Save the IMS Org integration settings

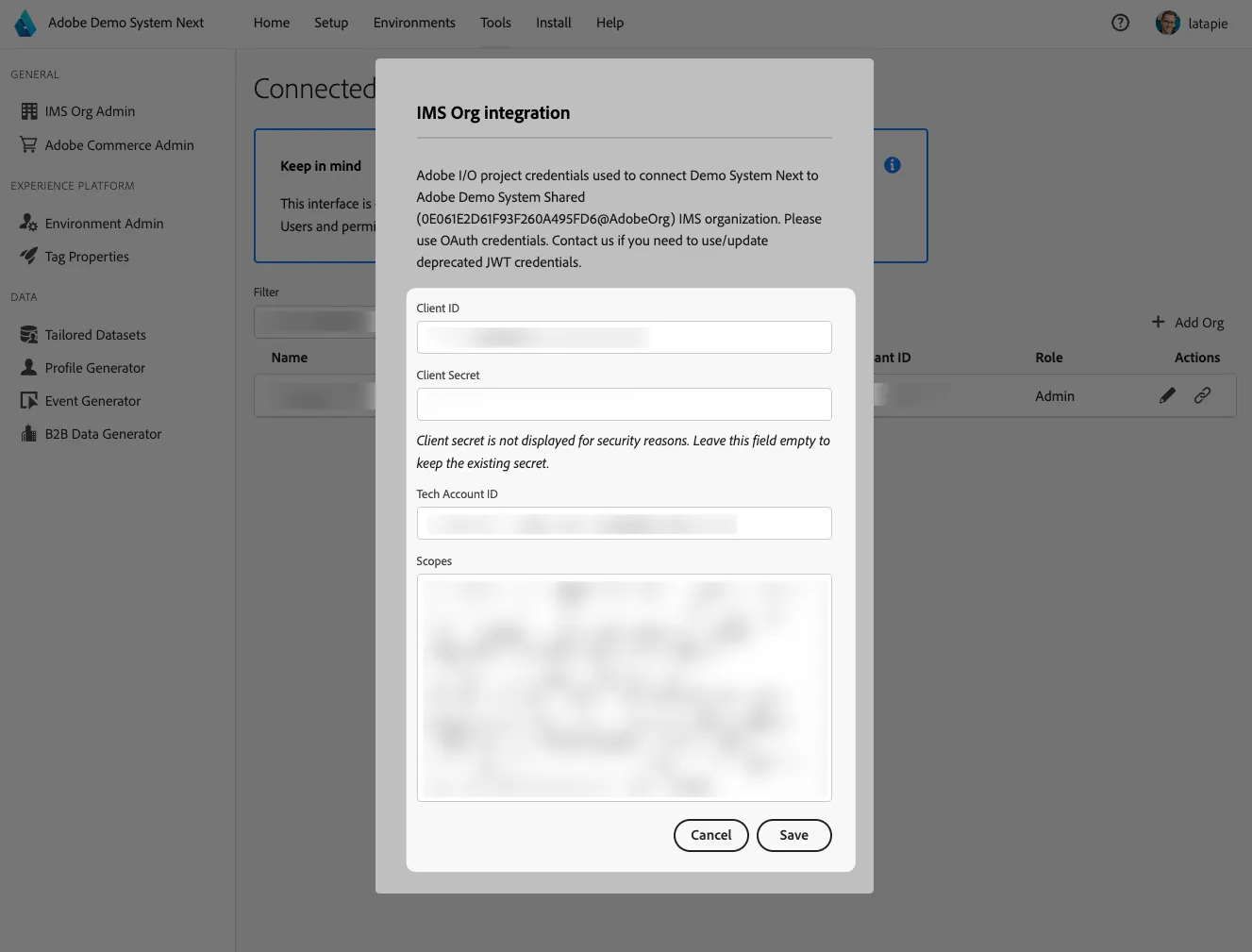pos(794,835)
